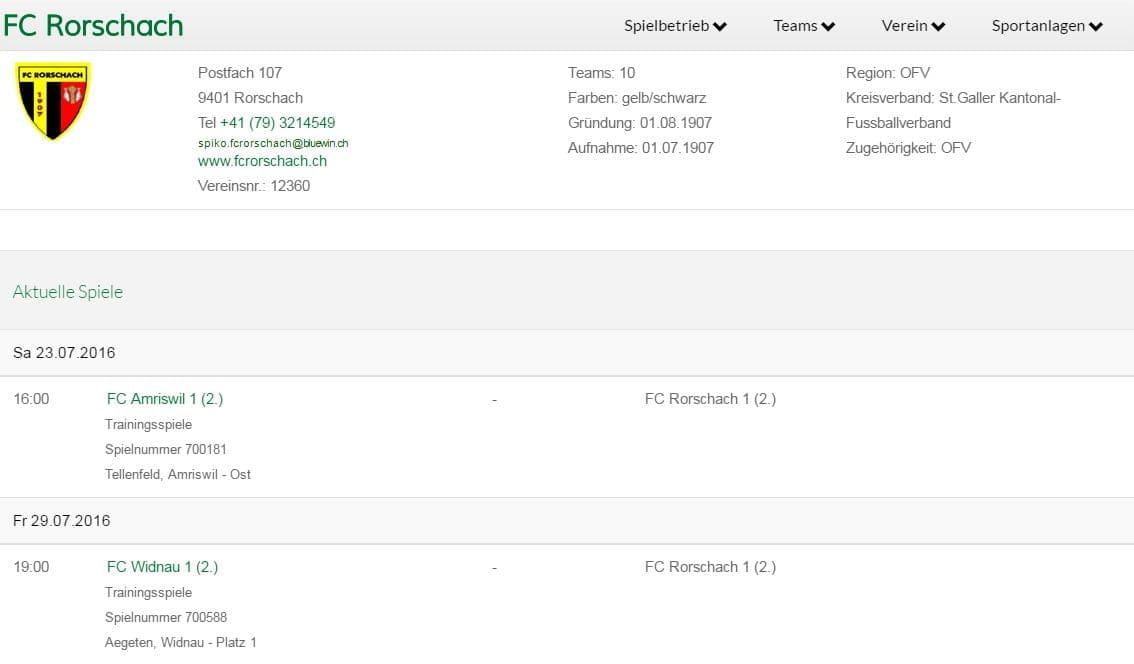Click the Fr 29.07.2016 date header

62,521
